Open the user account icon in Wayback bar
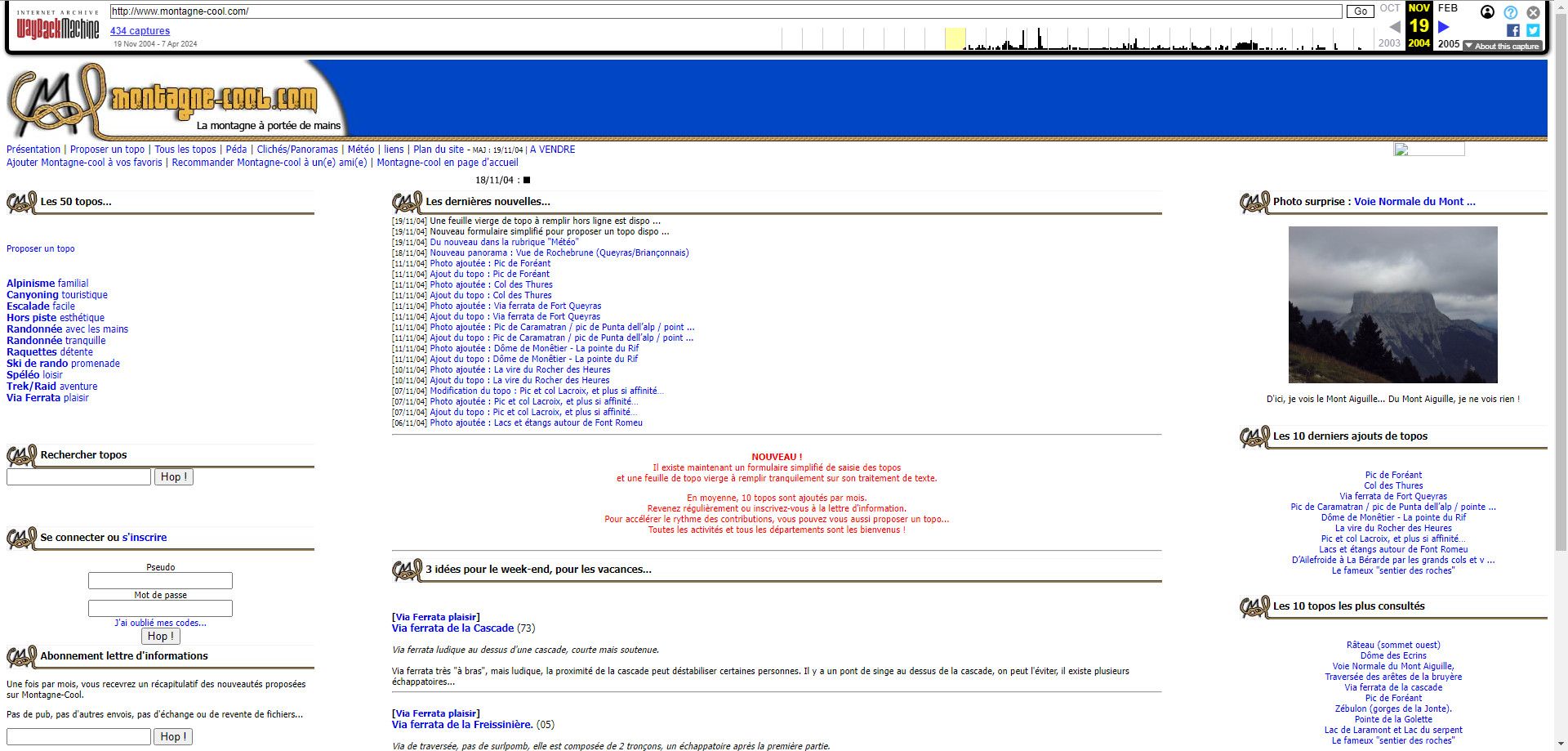This screenshot has width=1568, height=751. click(1488, 12)
